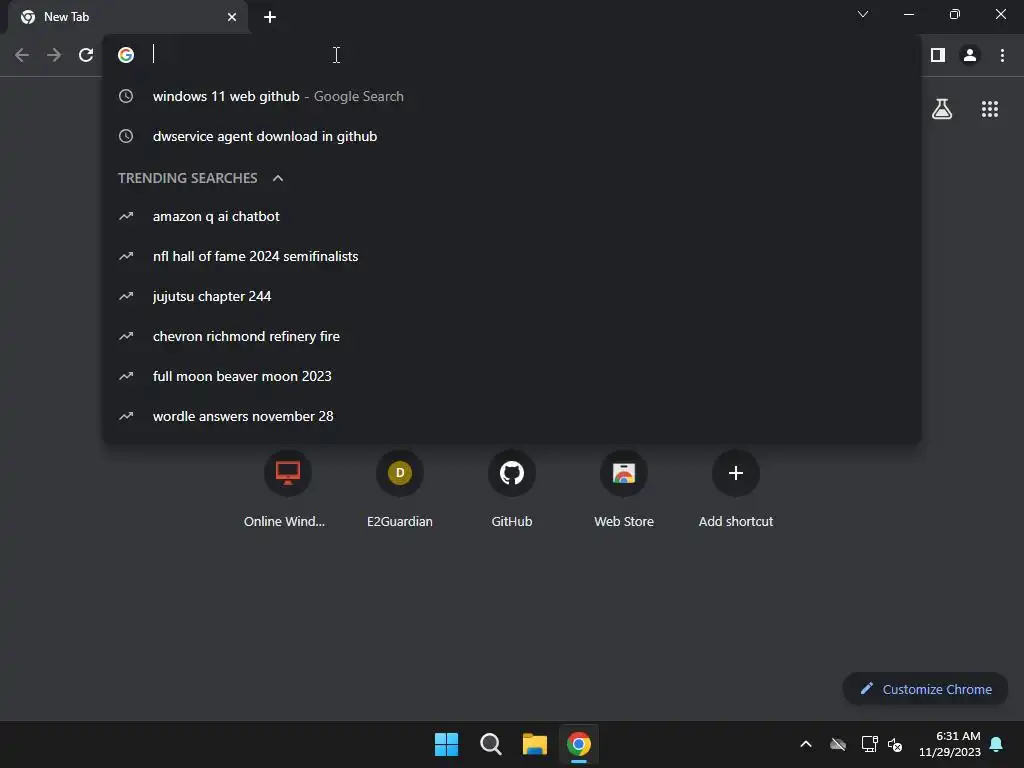Choose 'nfl hall of fame 2024 semifinalists'

point(511,257)
